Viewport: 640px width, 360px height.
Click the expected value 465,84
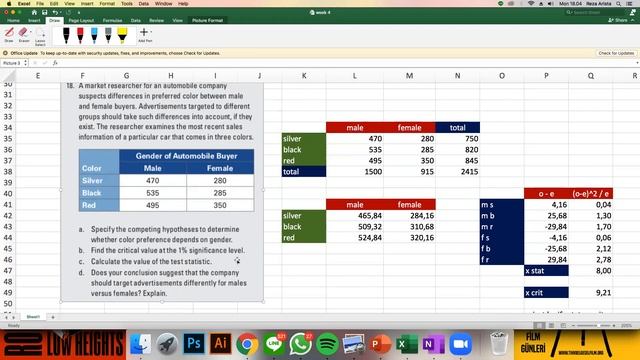pyautogui.click(x=354, y=216)
